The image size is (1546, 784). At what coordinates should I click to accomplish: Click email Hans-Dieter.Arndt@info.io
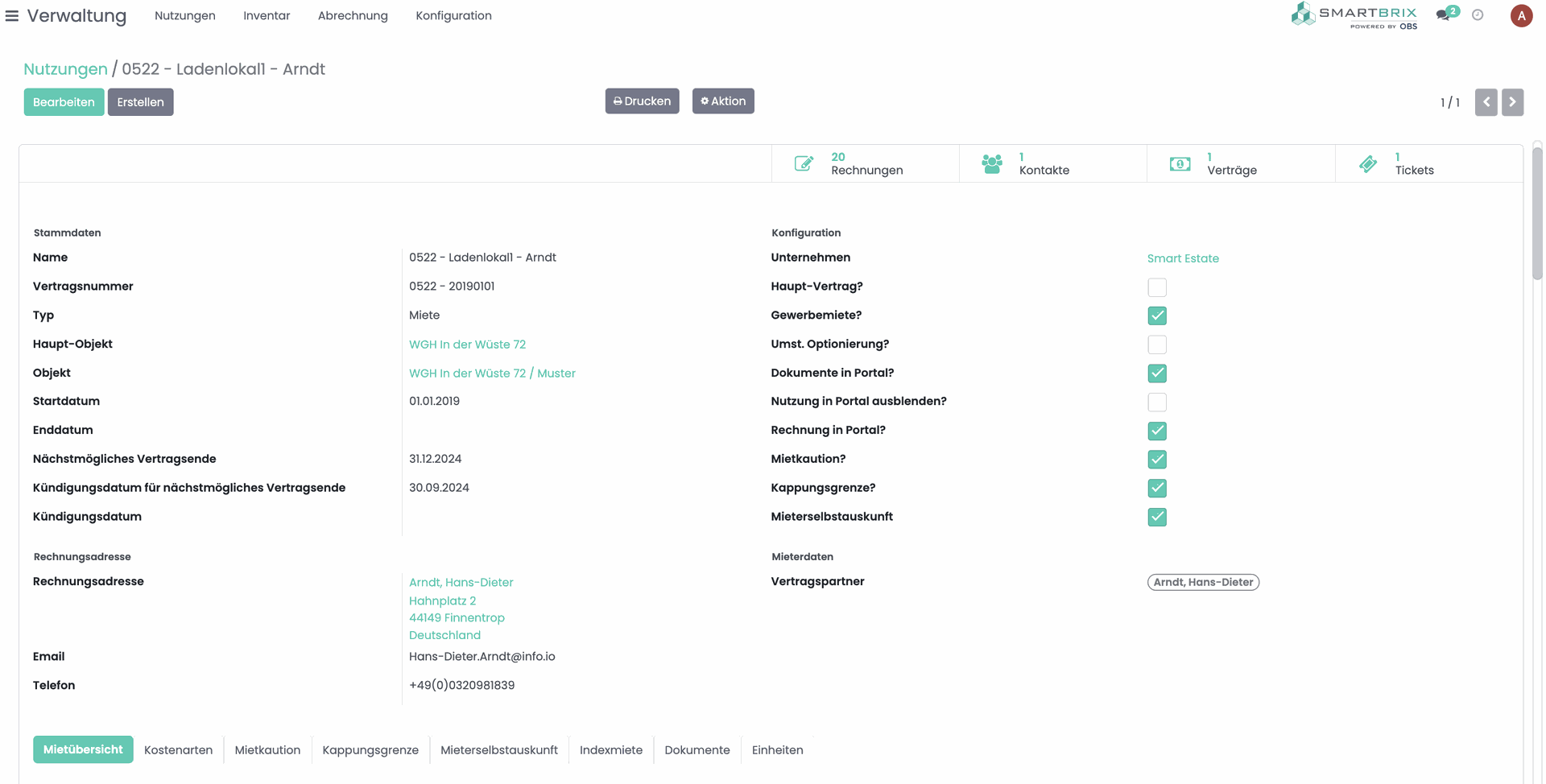(482, 657)
